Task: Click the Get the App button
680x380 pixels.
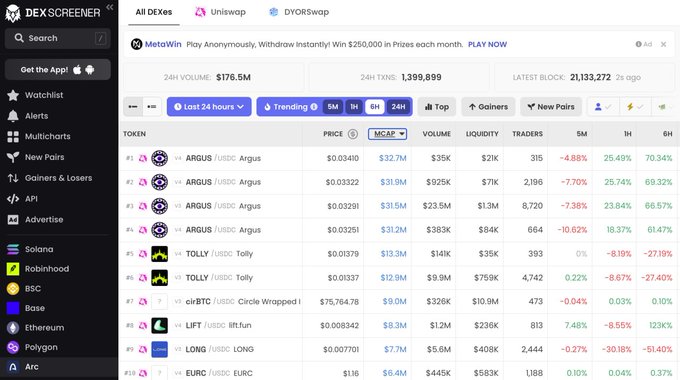Action: click(x=58, y=69)
